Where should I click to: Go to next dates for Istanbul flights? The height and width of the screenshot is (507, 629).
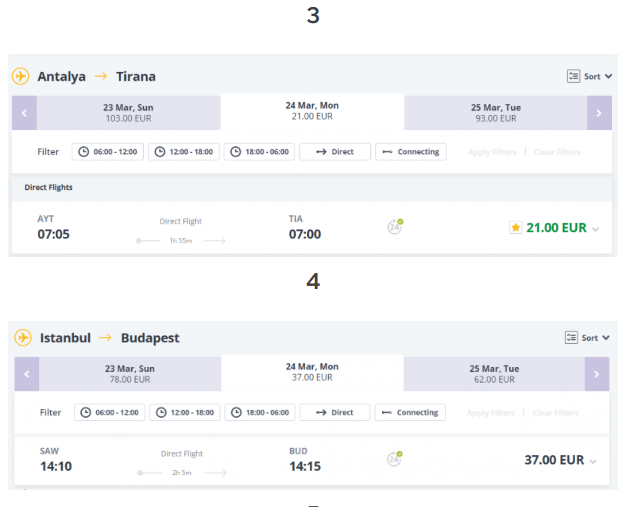coord(597,374)
